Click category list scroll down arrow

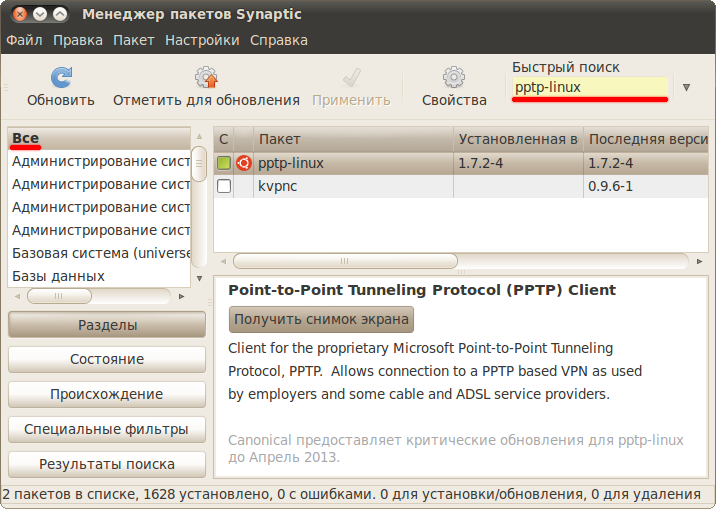tap(199, 278)
